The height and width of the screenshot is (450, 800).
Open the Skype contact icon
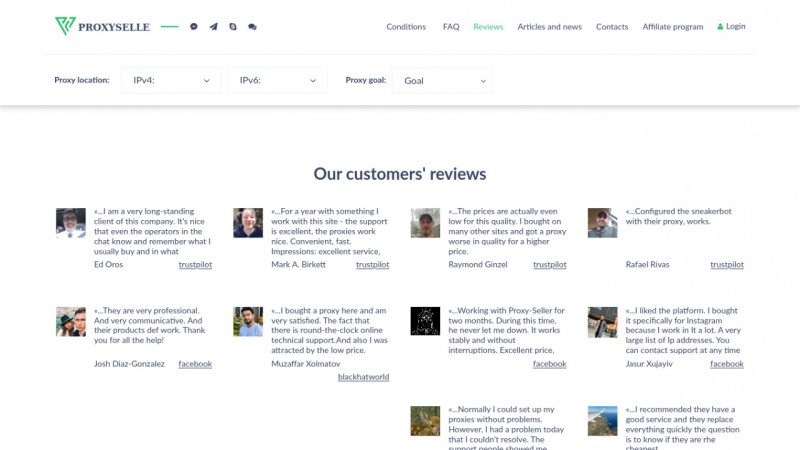click(x=233, y=27)
